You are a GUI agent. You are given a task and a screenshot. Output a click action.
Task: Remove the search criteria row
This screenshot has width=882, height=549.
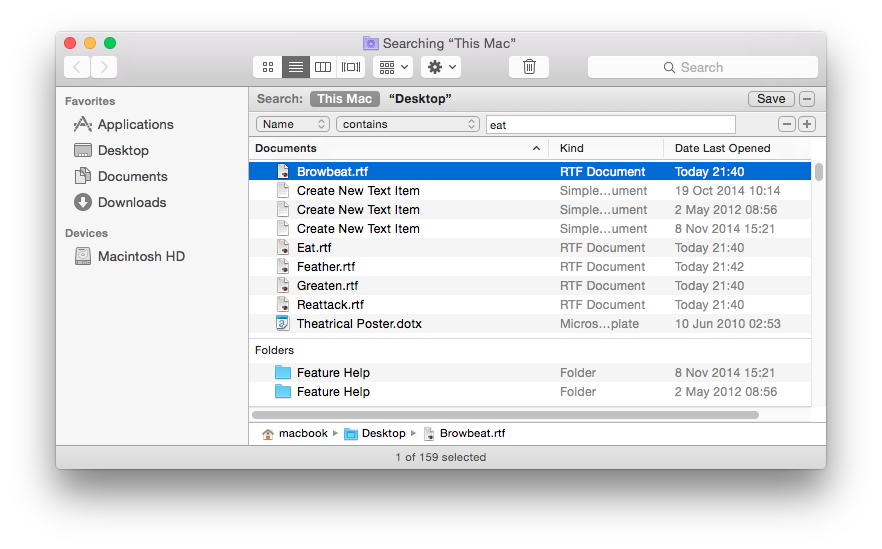click(786, 124)
